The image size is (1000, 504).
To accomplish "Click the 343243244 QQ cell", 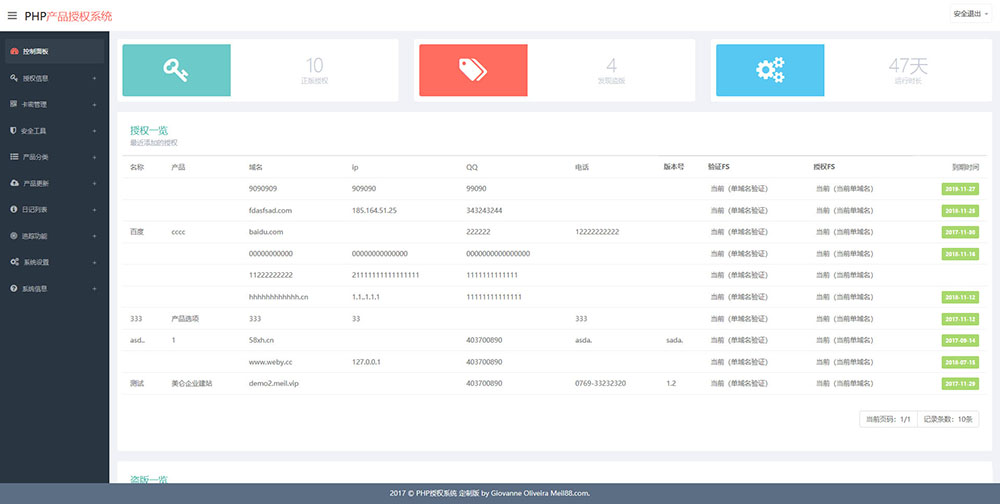I will coord(484,211).
